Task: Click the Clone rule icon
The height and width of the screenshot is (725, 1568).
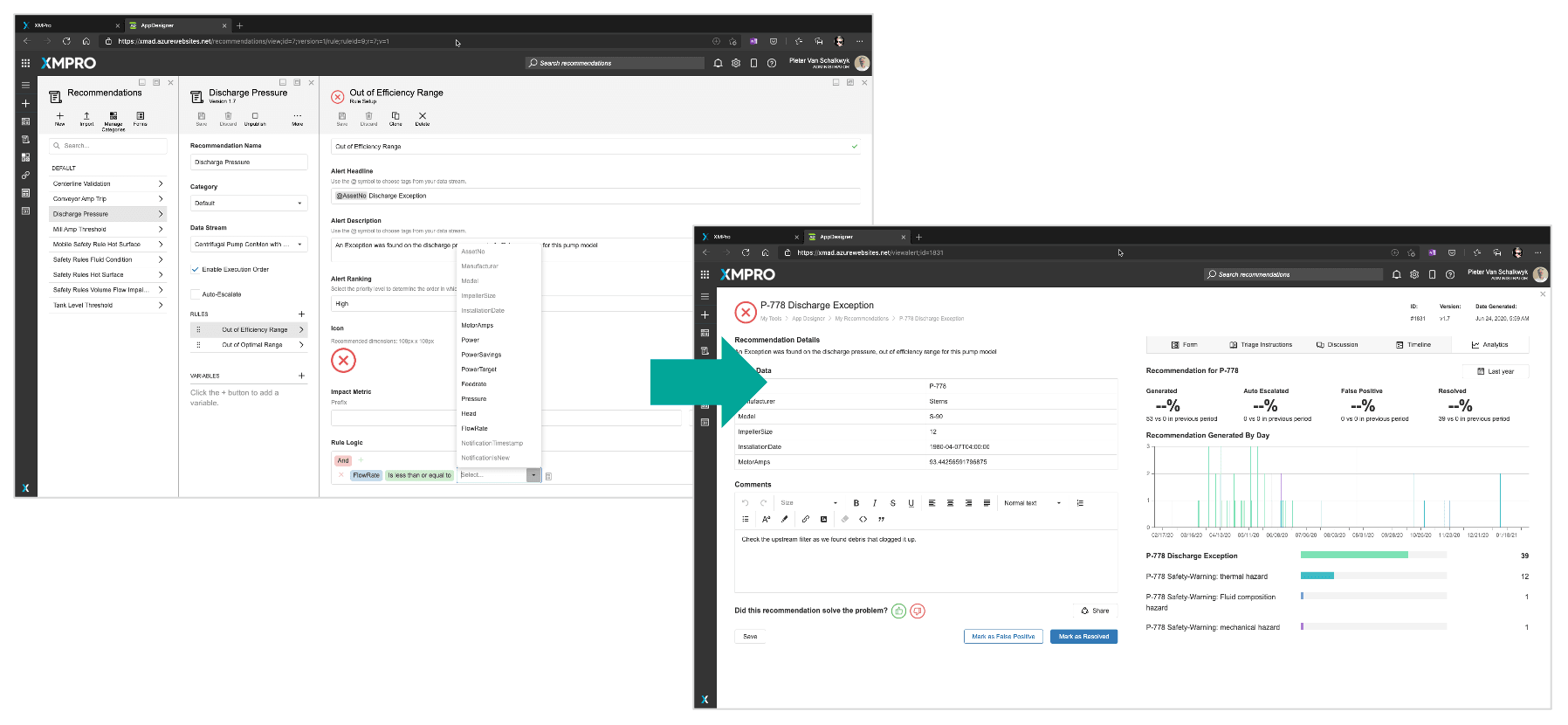Action: point(395,116)
